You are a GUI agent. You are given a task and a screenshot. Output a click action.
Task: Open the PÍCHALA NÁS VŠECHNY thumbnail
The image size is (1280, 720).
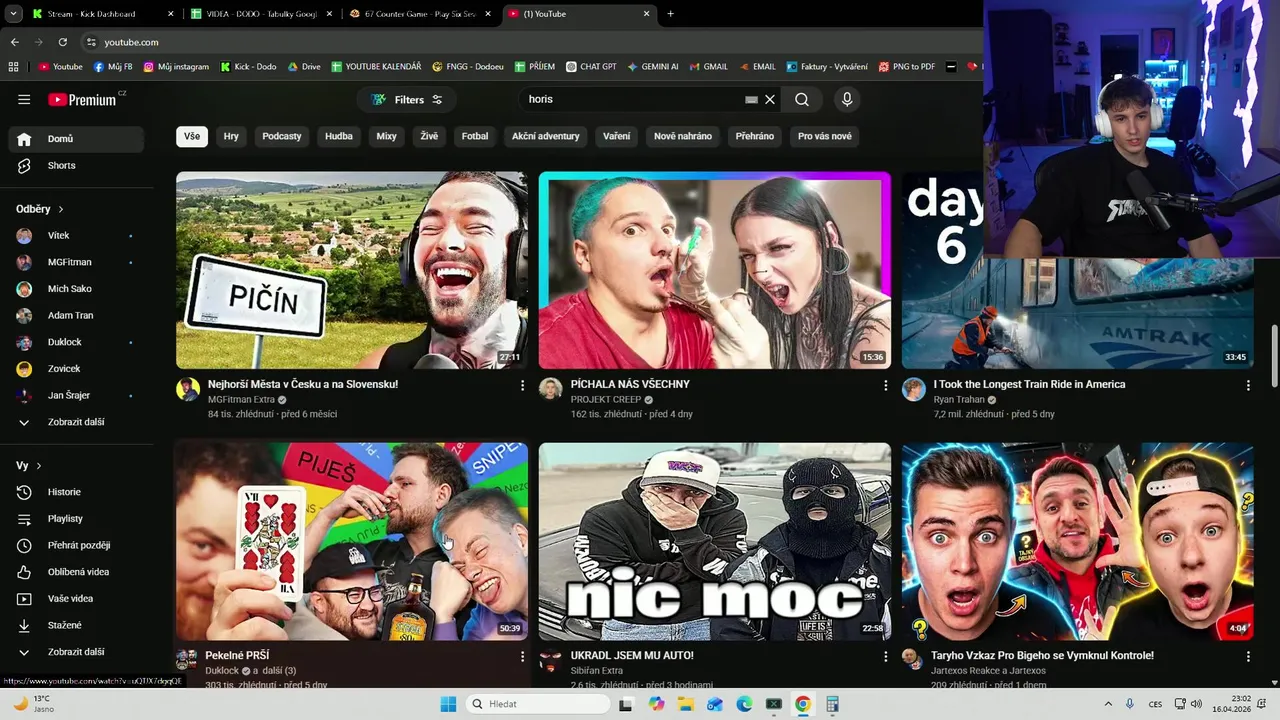click(715, 270)
